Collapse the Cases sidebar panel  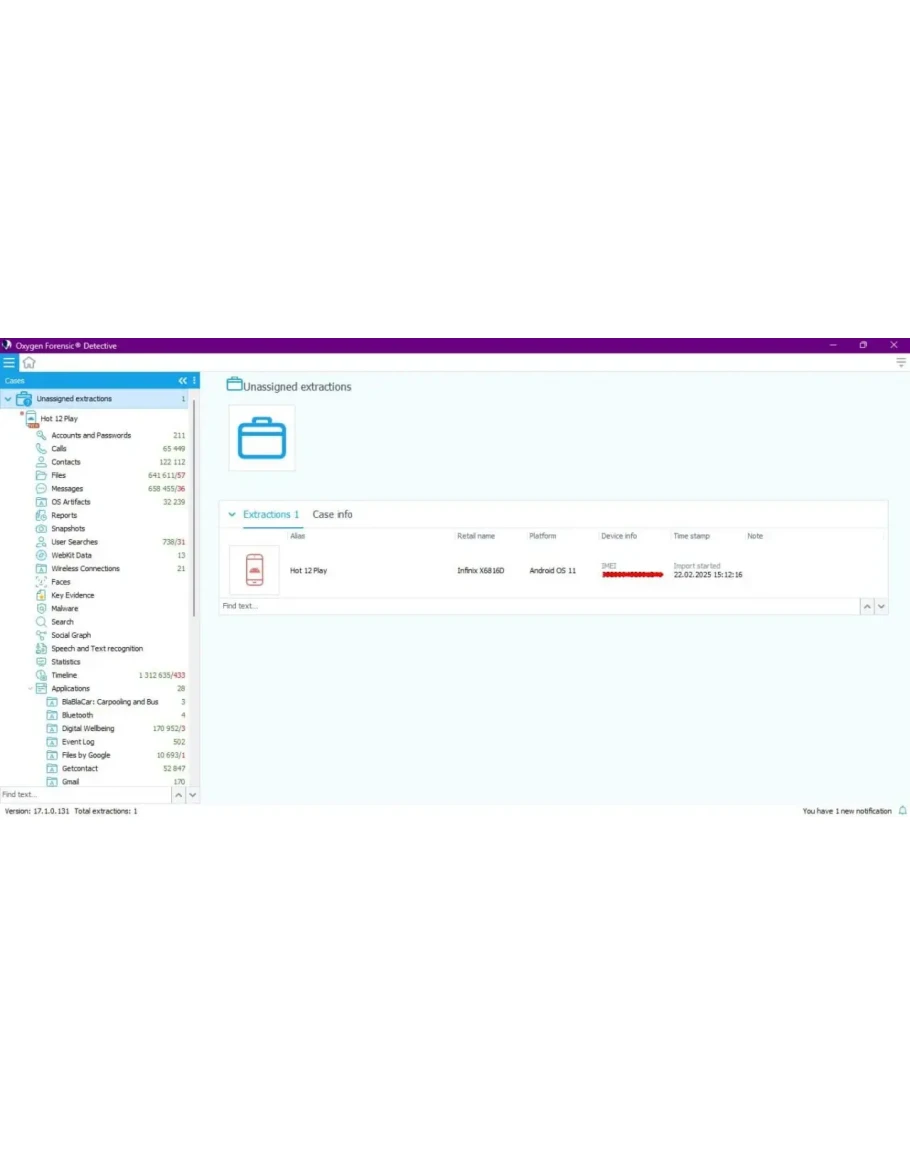pyautogui.click(x=182, y=381)
